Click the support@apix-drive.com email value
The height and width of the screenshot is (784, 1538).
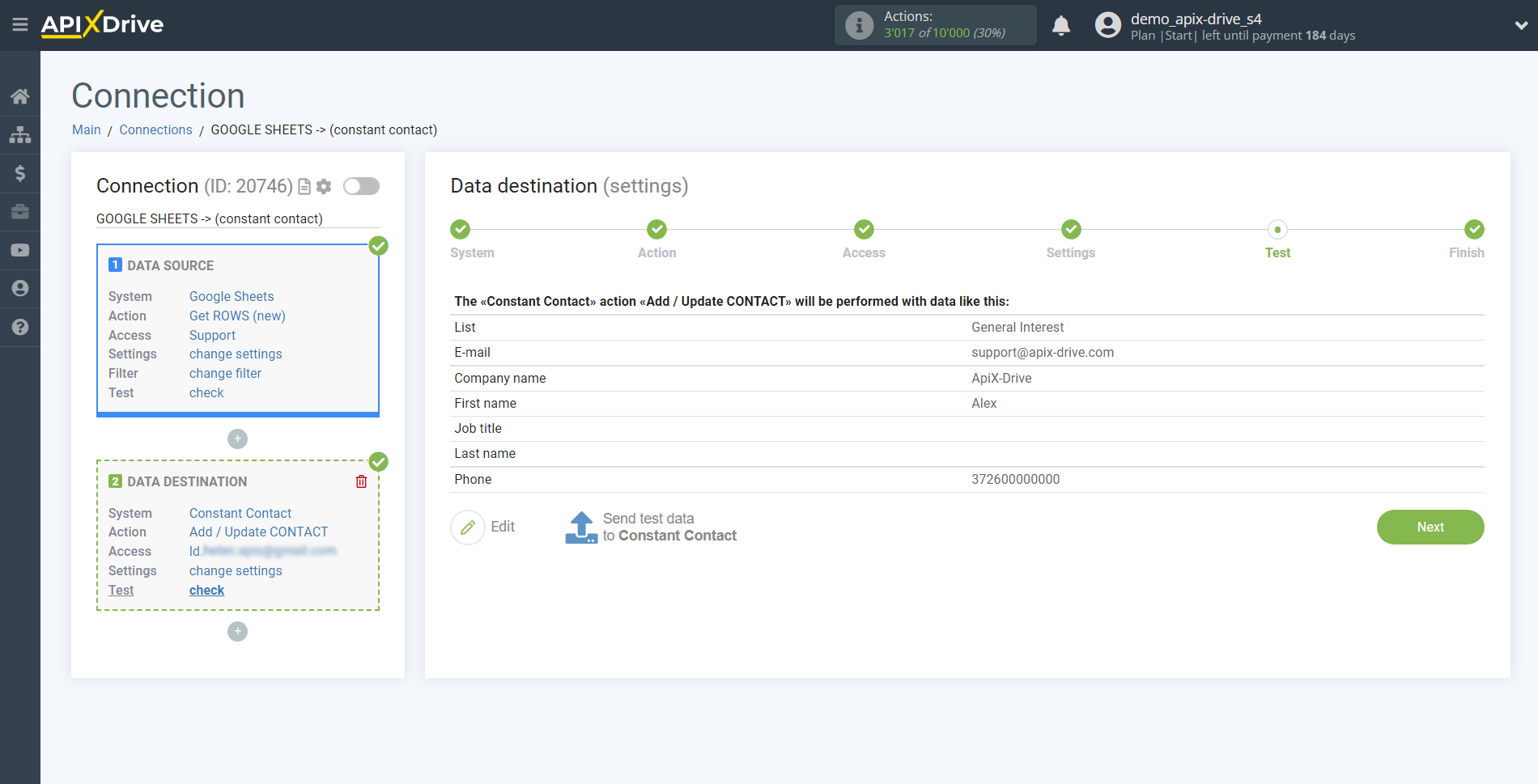click(x=1043, y=352)
